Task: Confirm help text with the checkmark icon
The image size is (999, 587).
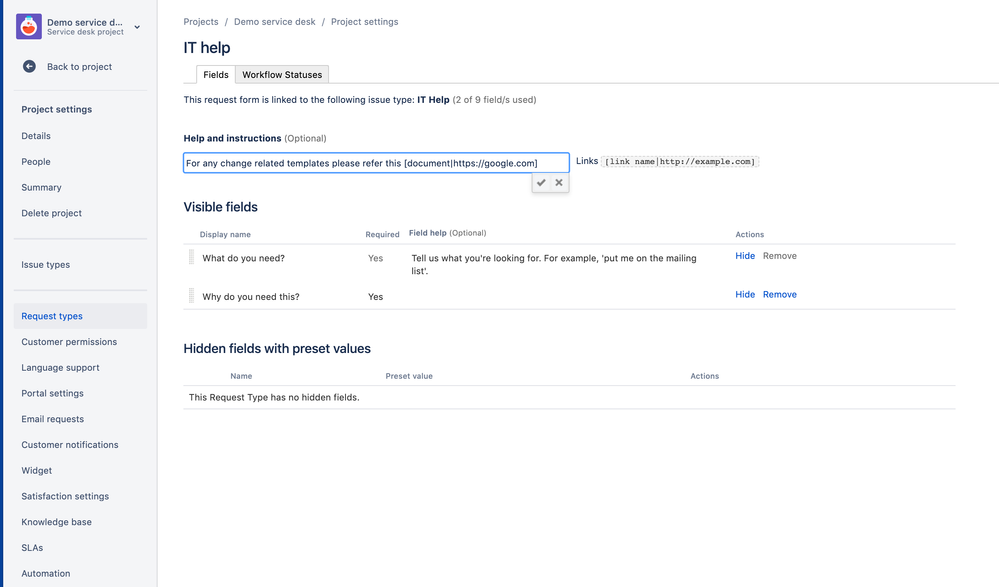Action: (x=541, y=183)
